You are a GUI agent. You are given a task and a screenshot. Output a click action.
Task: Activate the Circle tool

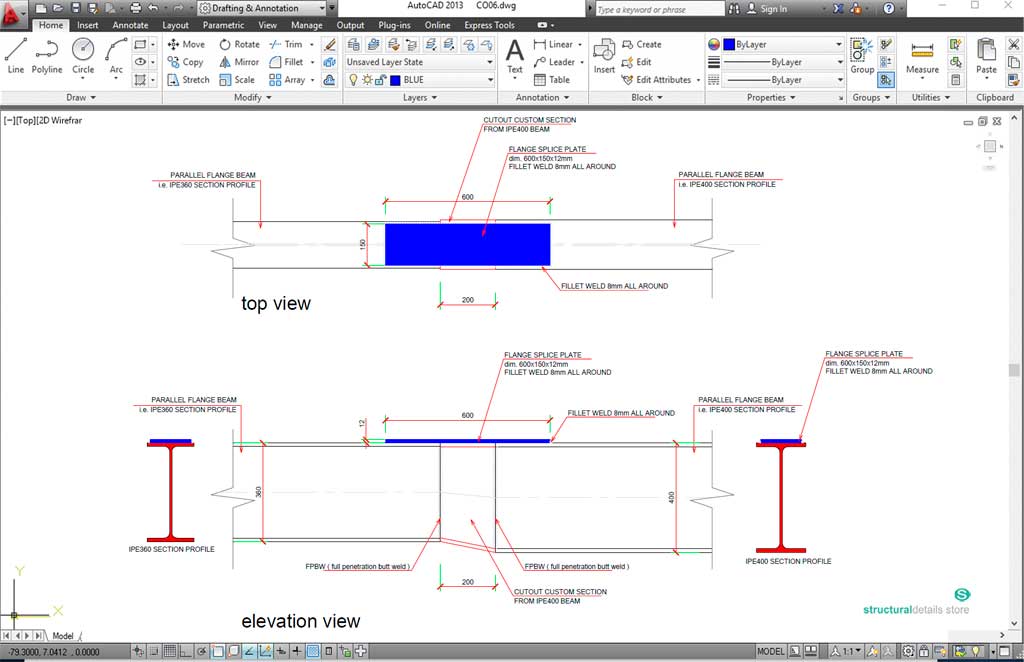click(x=83, y=56)
